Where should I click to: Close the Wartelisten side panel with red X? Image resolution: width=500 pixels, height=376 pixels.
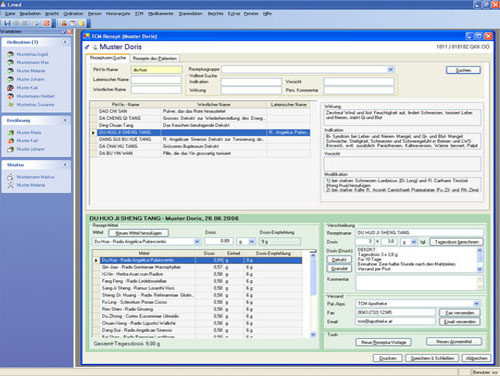[x=69, y=32]
